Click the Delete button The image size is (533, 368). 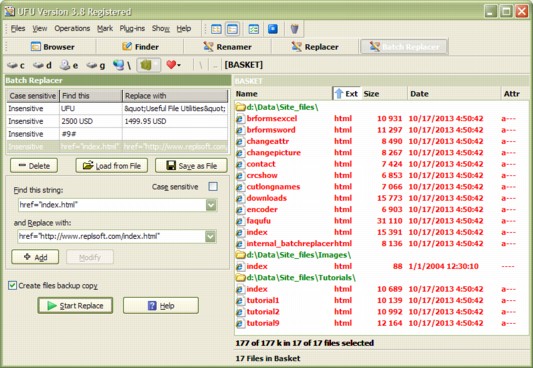(x=34, y=166)
